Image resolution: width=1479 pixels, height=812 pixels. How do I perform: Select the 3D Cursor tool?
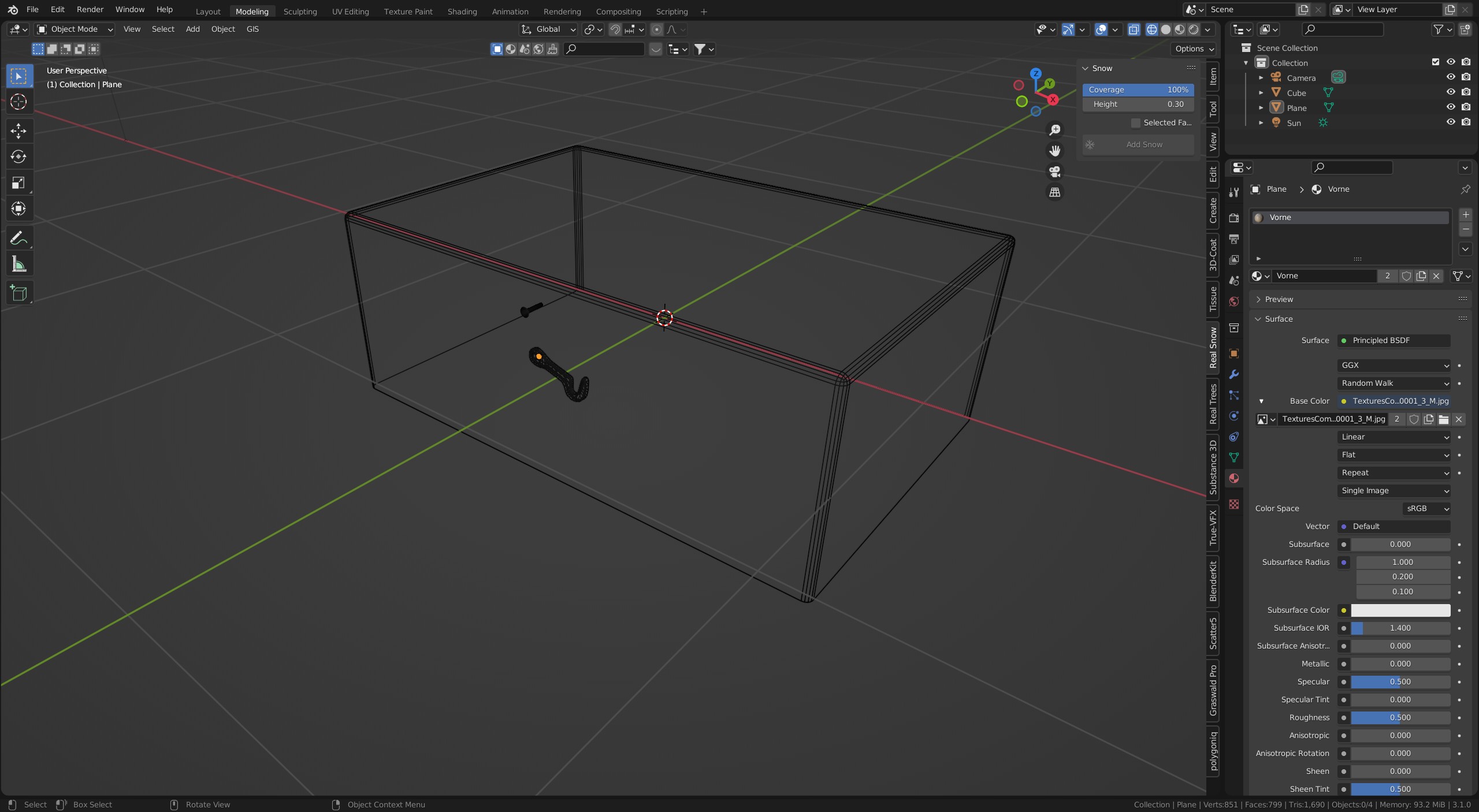coord(18,102)
